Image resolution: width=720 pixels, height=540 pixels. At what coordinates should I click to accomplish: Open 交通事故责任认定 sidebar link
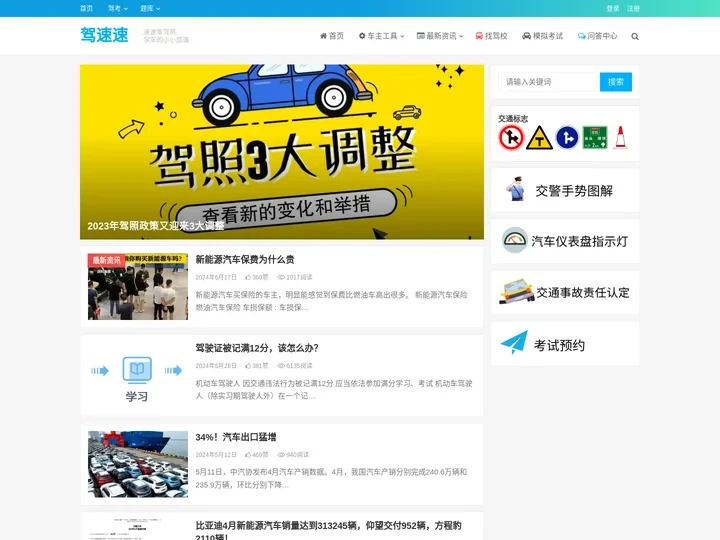pyautogui.click(x=565, y=292)
